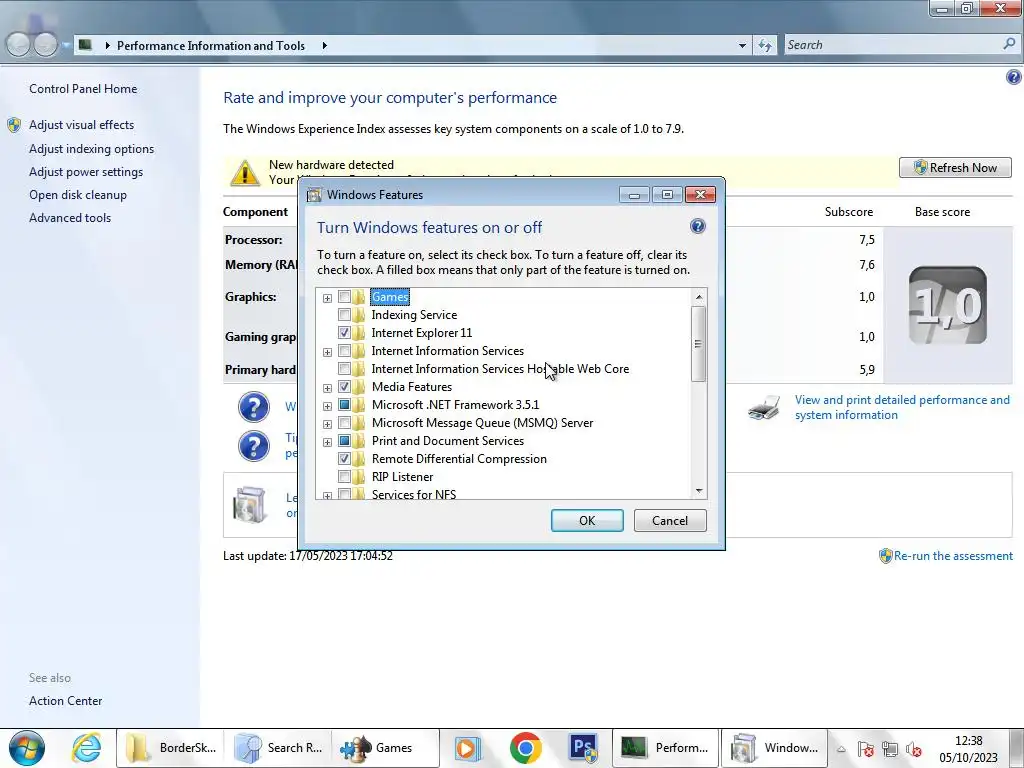Open the BorderSk... folder taskbar item
The width and height of the screenshot is (1024, 768).
170,748
